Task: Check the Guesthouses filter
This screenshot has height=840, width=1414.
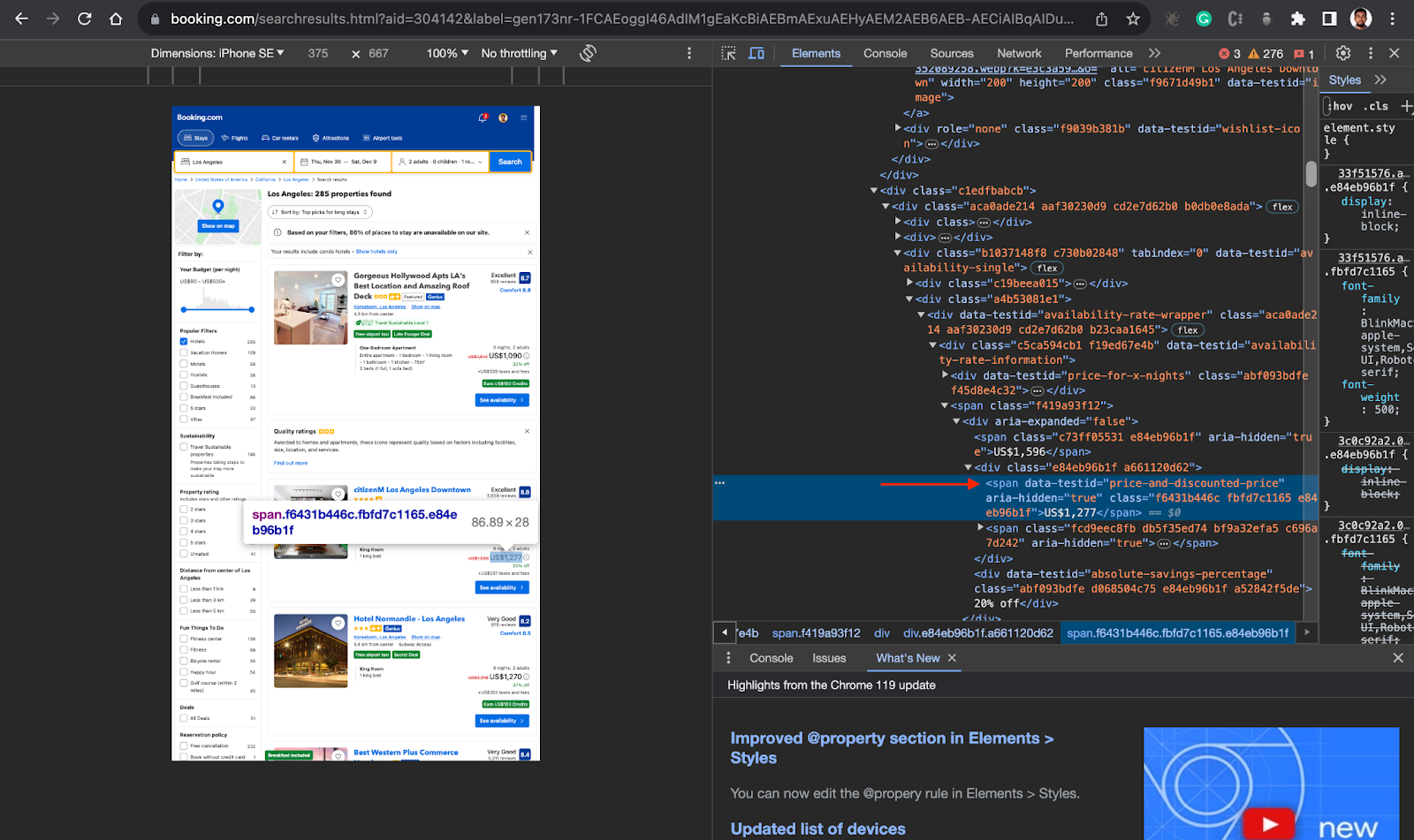Action: pyautogui.click(x=184, y=386)
